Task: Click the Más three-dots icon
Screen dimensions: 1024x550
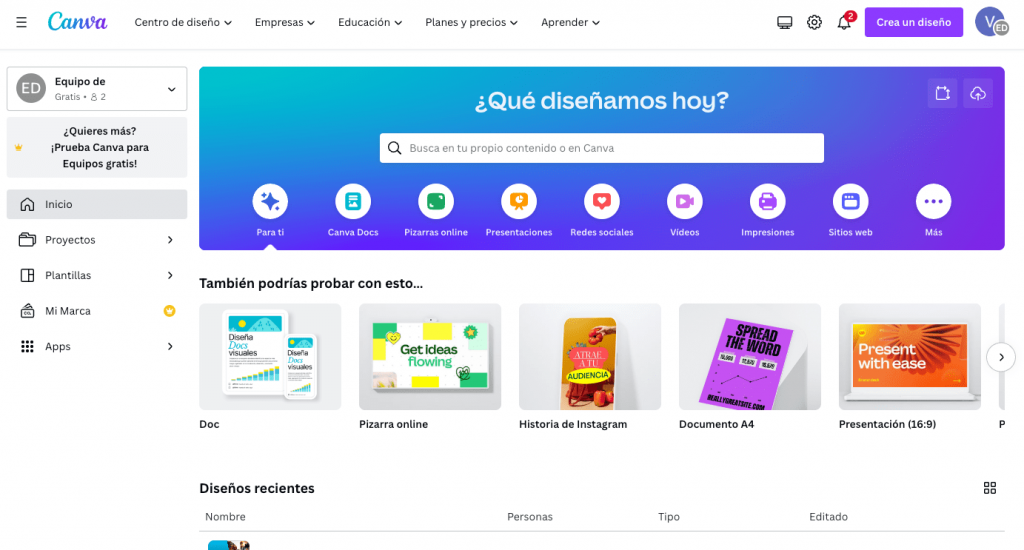Action: [x=934, y=202]
